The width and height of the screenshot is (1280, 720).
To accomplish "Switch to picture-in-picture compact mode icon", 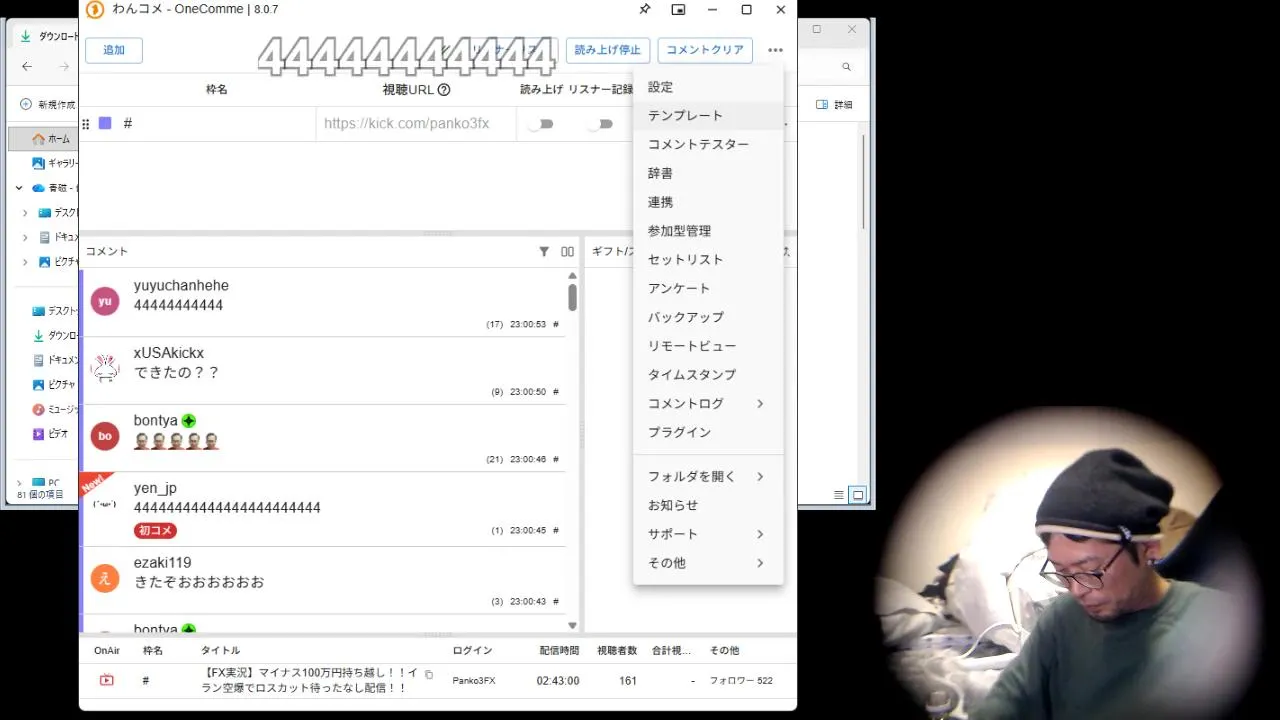I will (x=678, y=10).
